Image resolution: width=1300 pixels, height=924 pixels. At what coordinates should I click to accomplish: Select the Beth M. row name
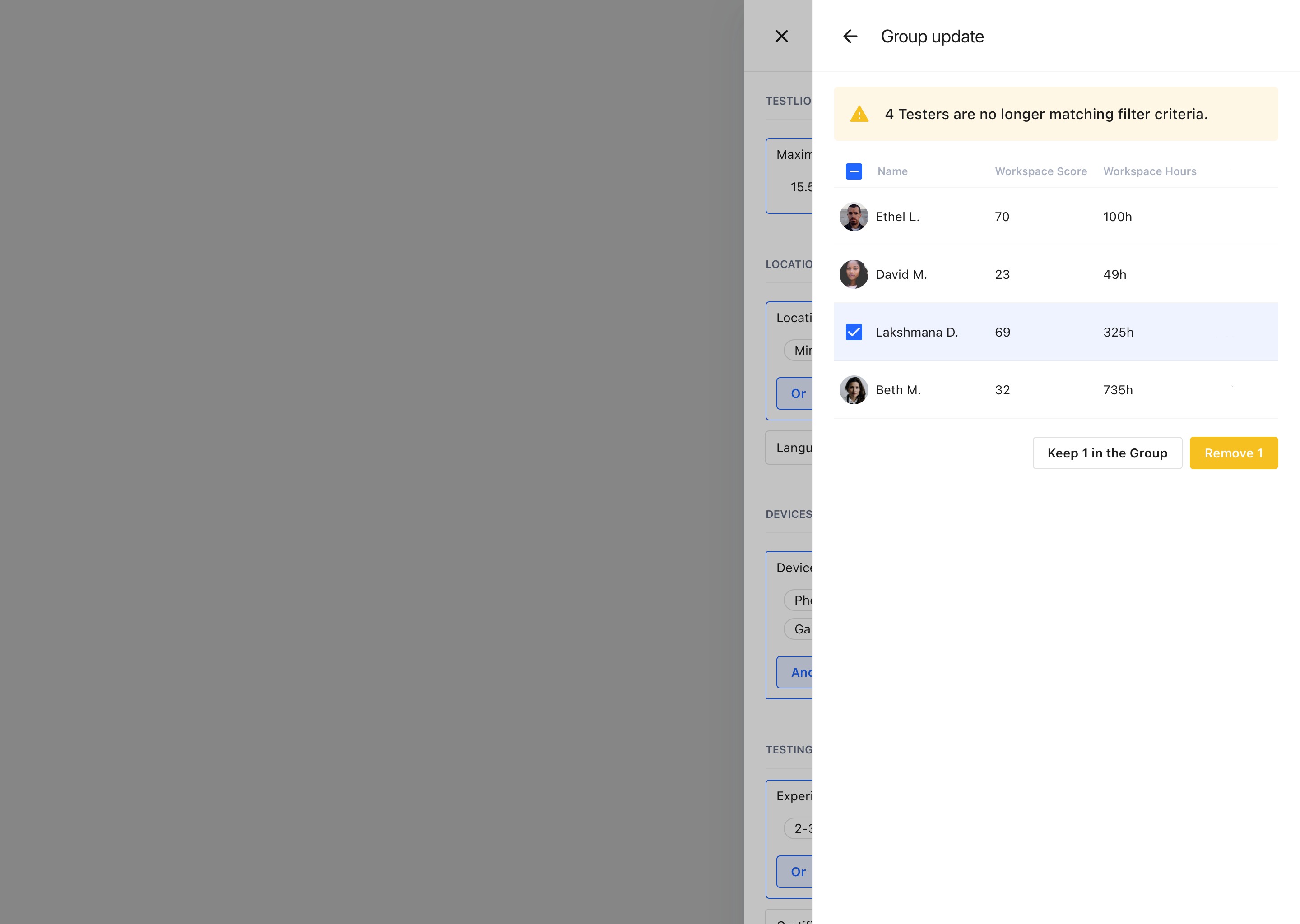pos(898,390)
